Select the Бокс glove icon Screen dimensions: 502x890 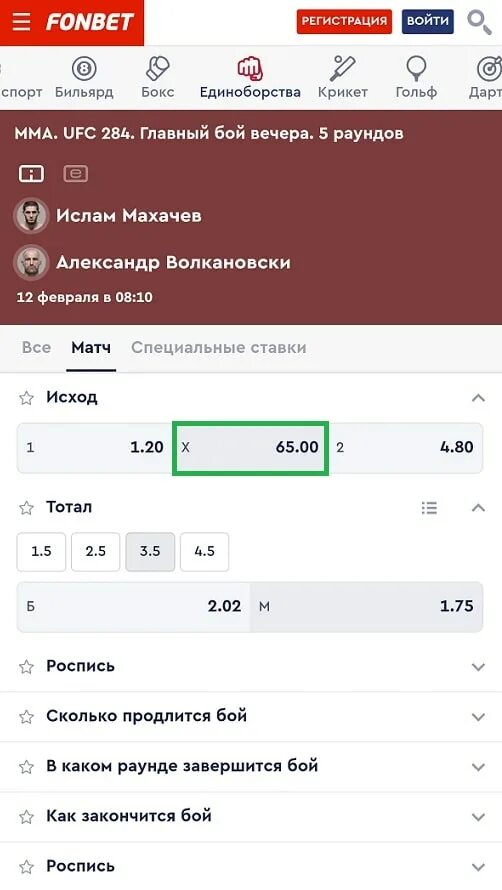157,69
